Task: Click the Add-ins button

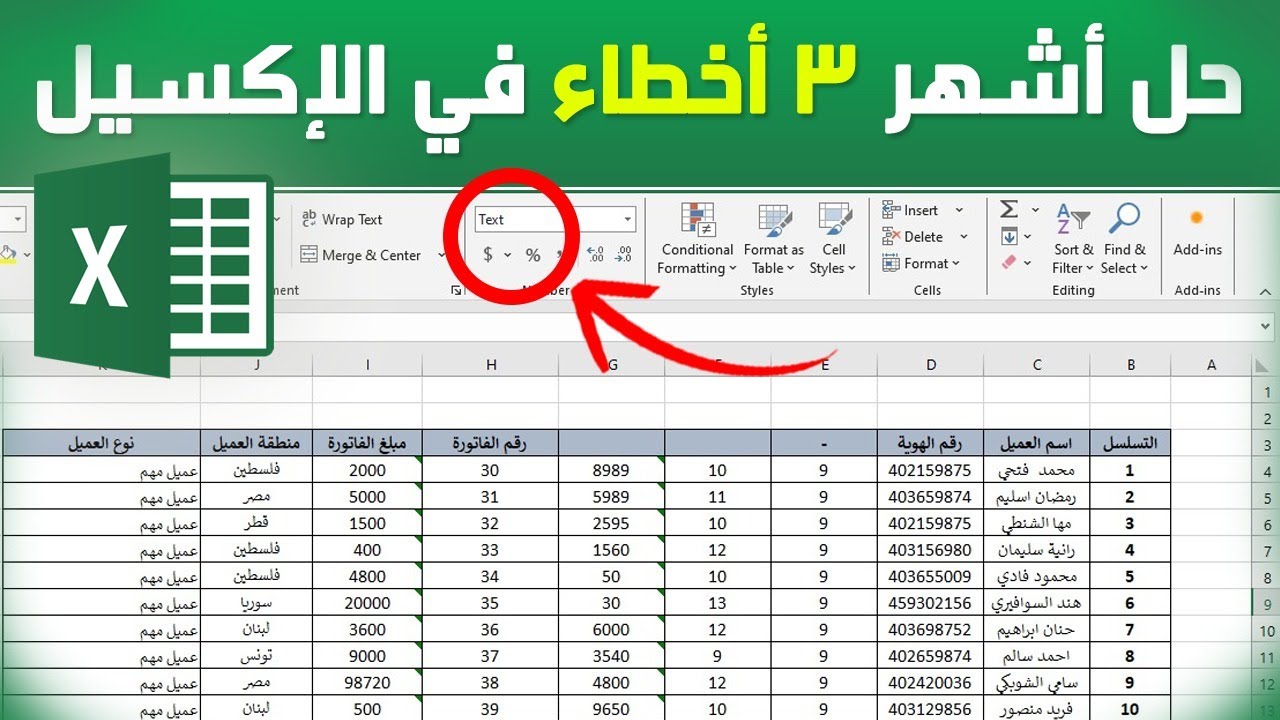Action: tap(1198, 233)
